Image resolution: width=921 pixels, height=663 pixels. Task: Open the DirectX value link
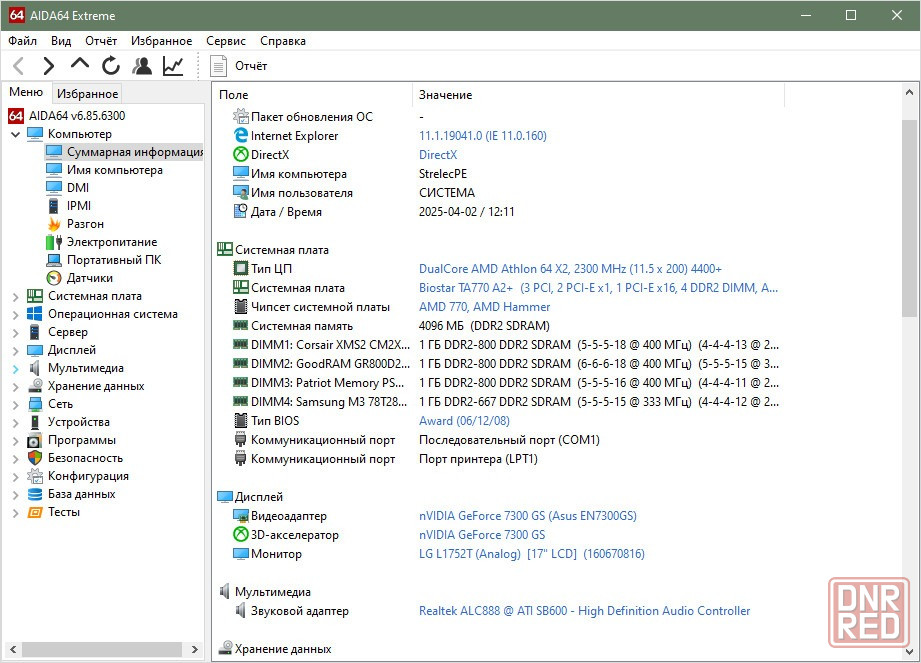click(x=438, y=154)
